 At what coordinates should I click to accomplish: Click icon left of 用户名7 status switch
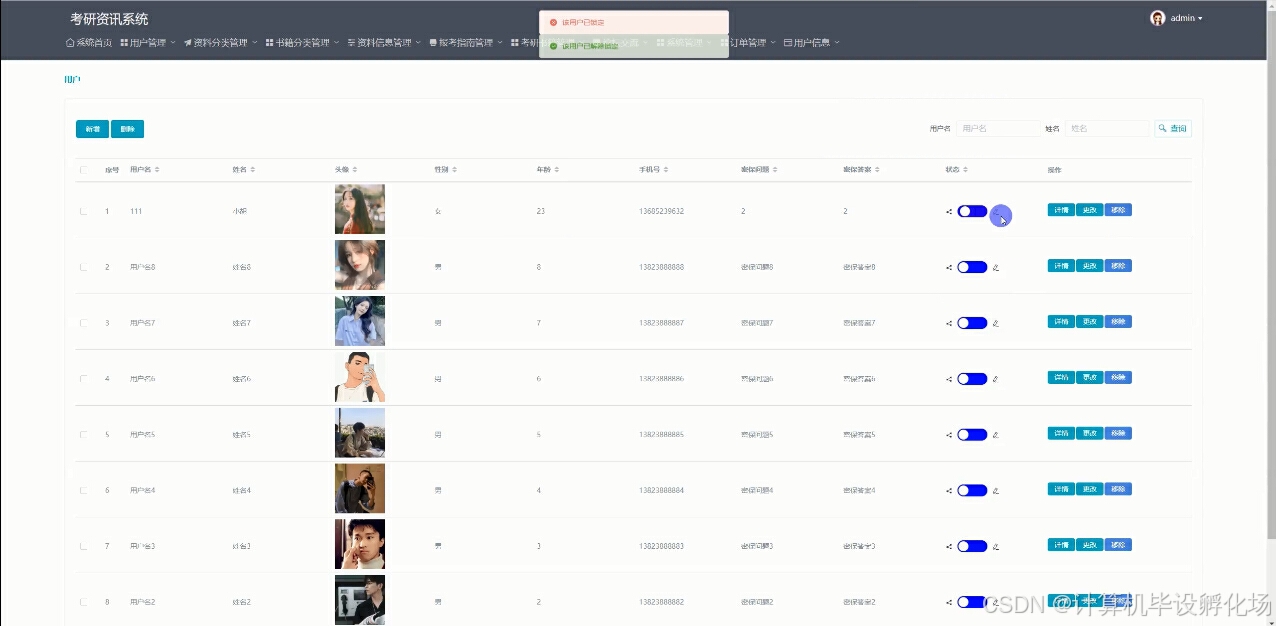point(949,323)
